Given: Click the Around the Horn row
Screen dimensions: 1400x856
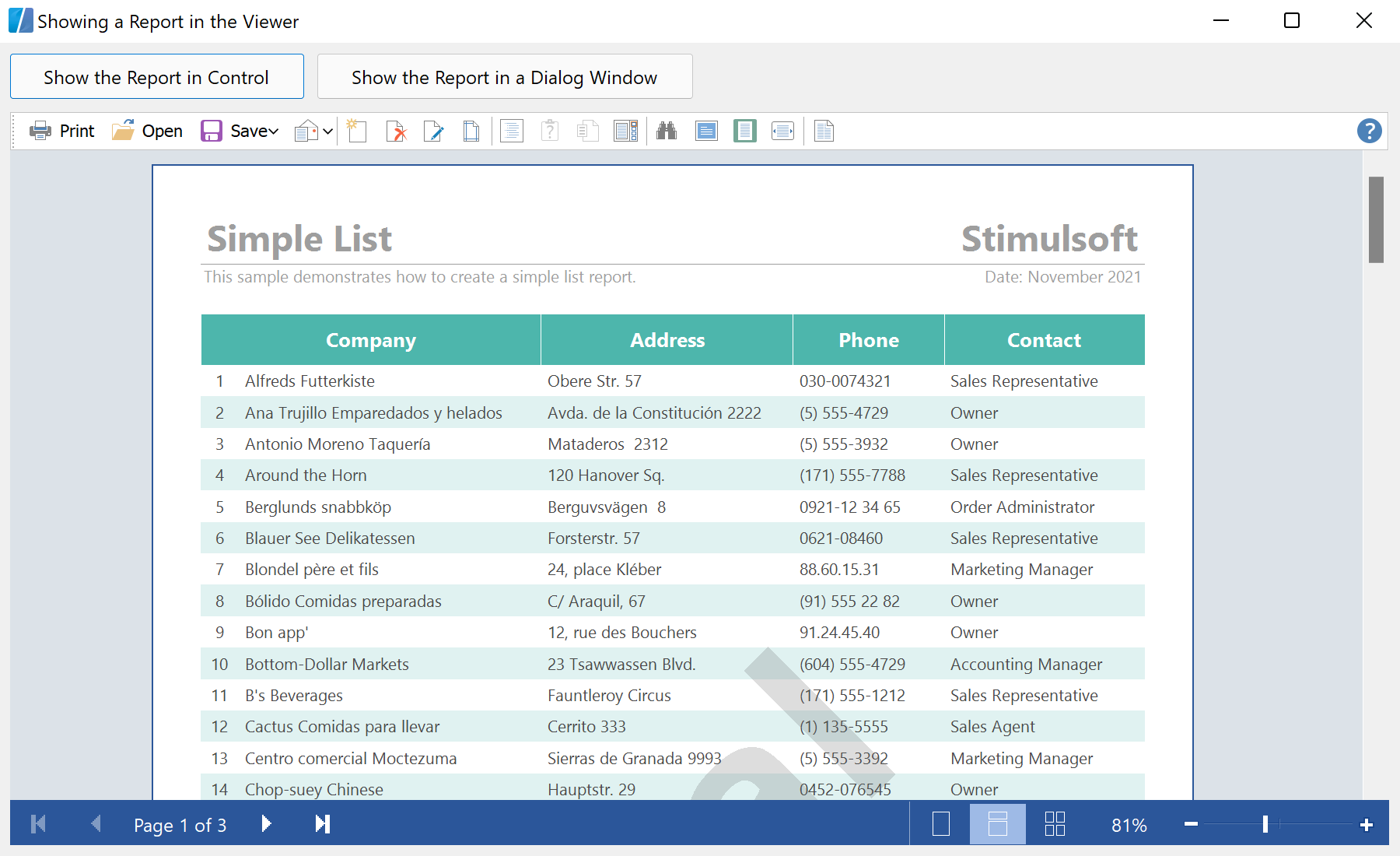Looking at the screenshot, I should click(673, 475).
